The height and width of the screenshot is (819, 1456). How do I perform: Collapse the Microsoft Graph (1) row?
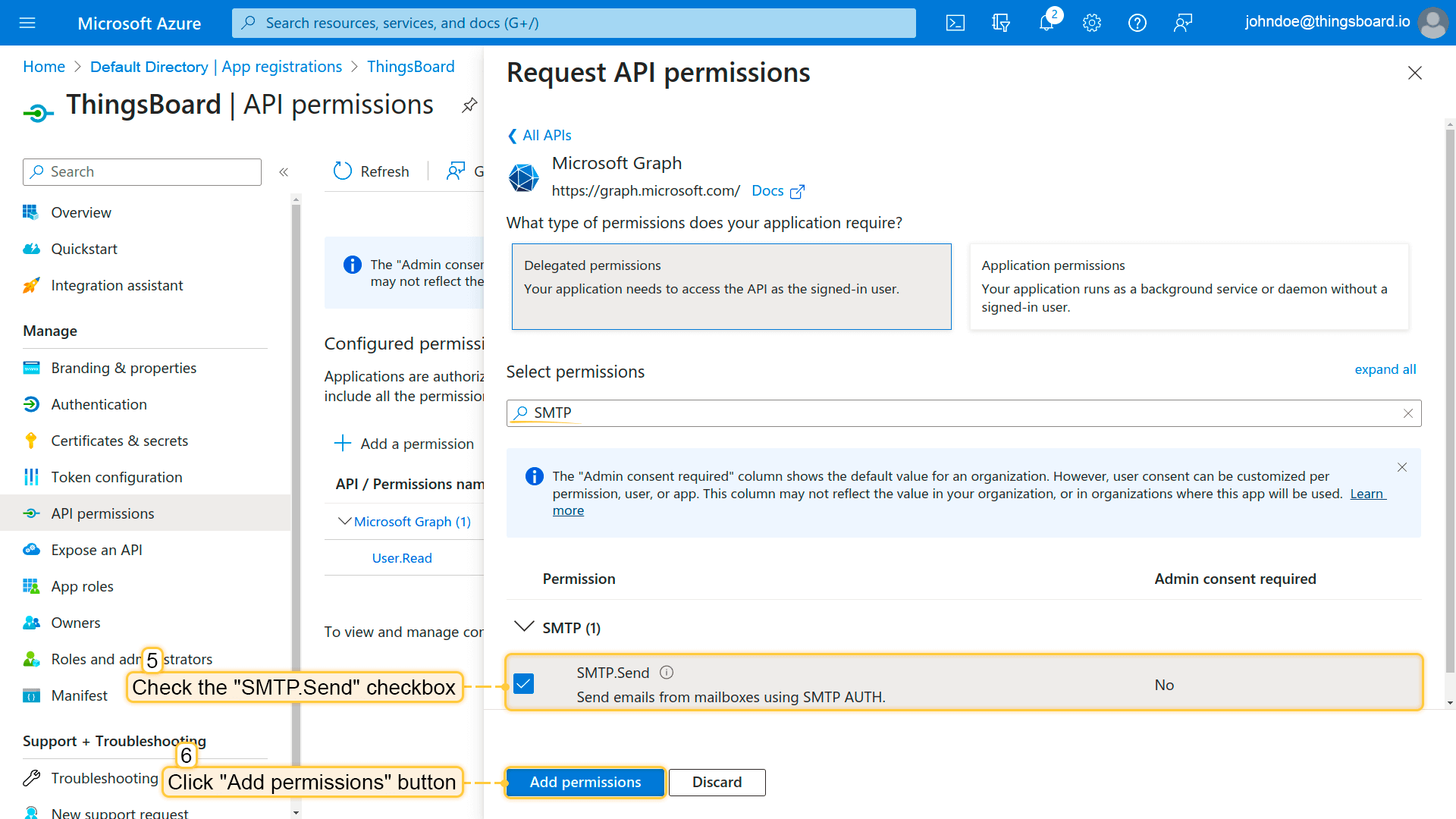(x=345, y=522)
